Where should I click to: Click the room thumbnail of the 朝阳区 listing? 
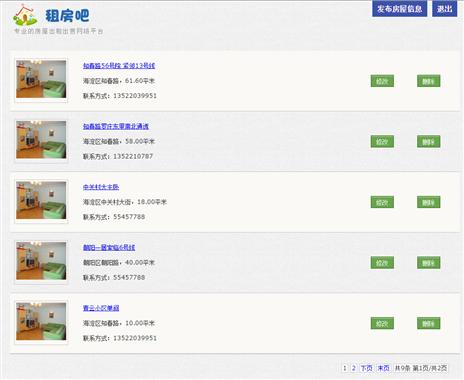coord(41,261)
